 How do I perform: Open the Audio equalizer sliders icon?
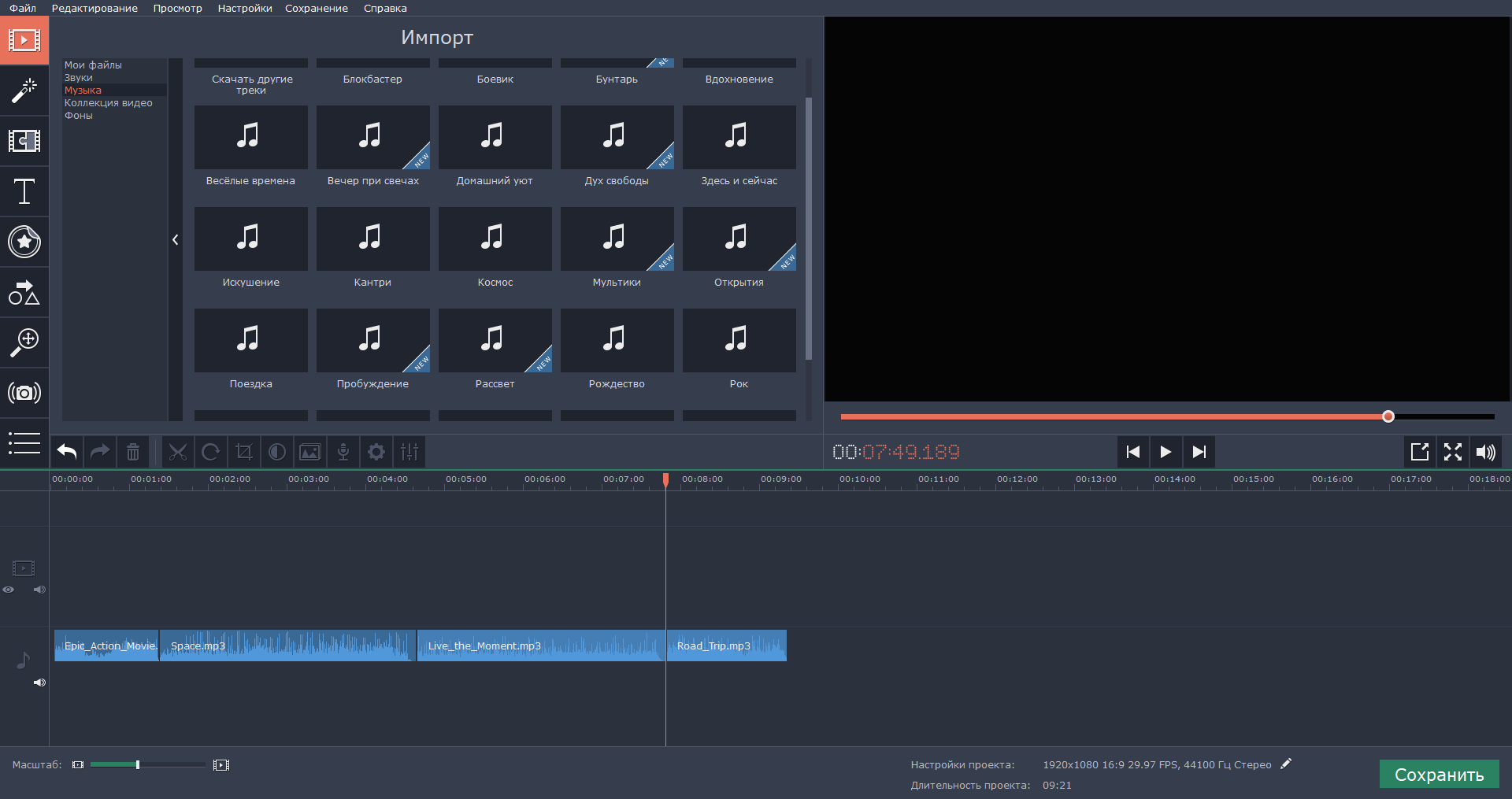point(409,452)
